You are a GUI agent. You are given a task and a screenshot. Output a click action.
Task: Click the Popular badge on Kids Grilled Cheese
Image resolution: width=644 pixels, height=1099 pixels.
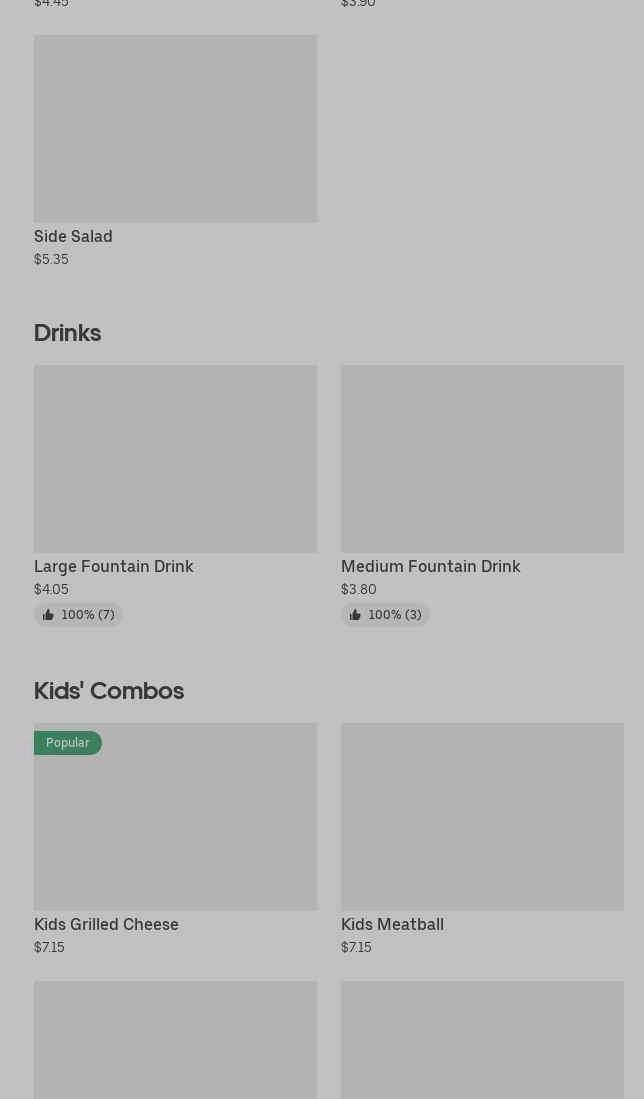(68, 742)
